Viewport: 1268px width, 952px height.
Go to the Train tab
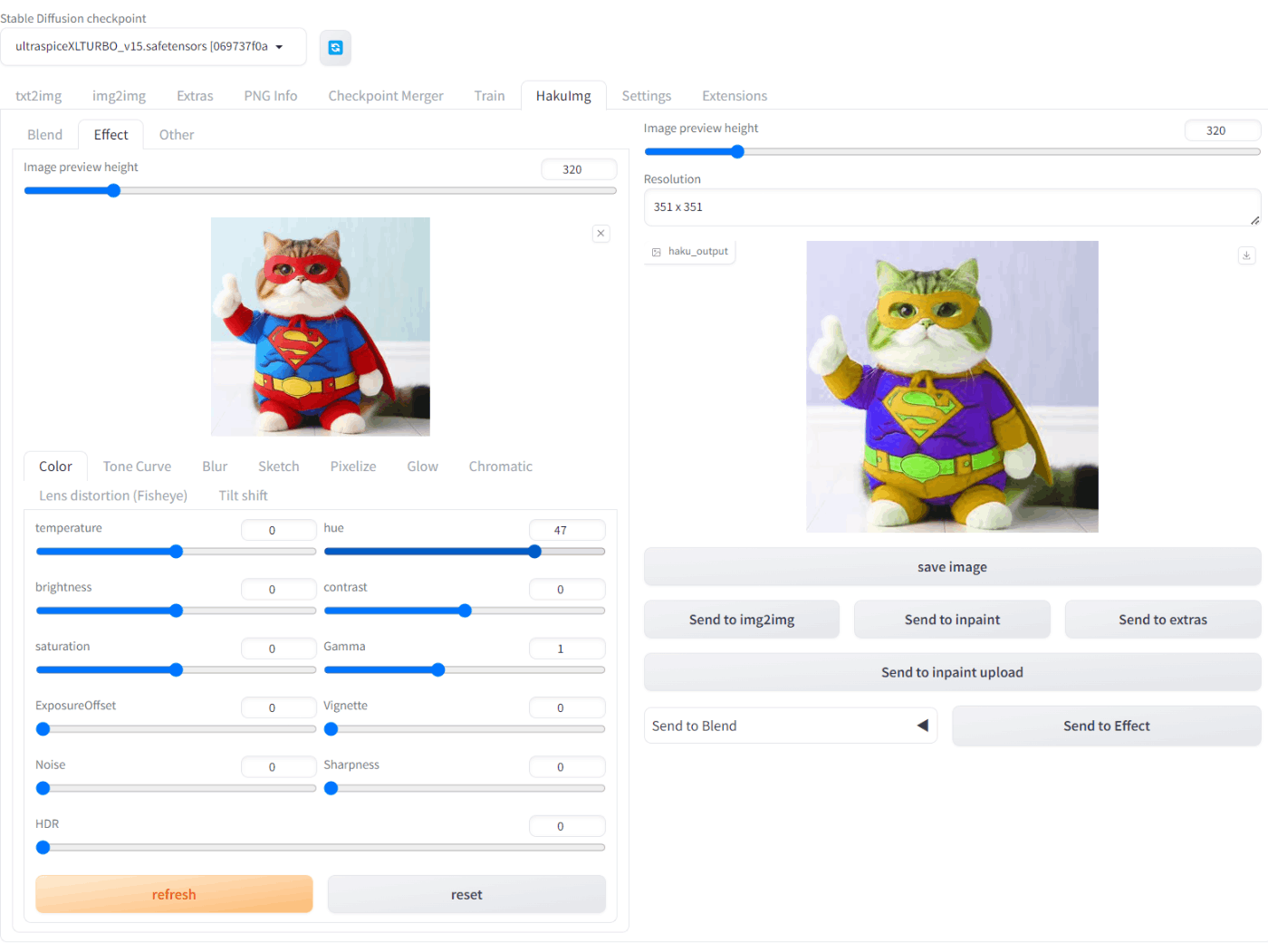click(489, 96)
